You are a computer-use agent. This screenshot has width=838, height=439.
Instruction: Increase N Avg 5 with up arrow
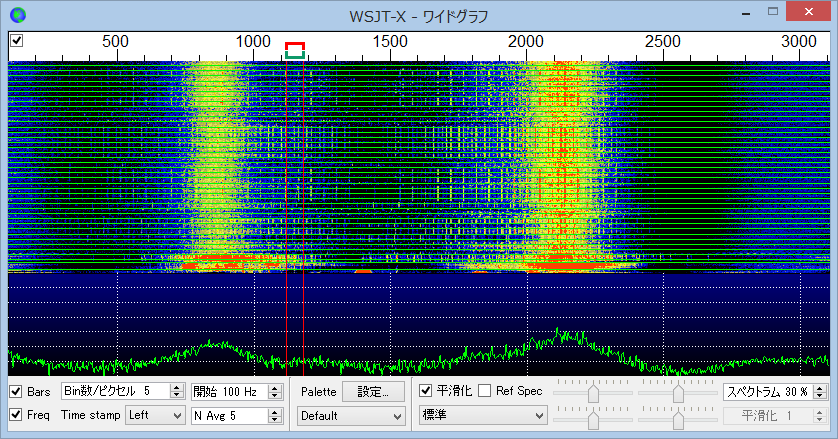pos(275,412)
